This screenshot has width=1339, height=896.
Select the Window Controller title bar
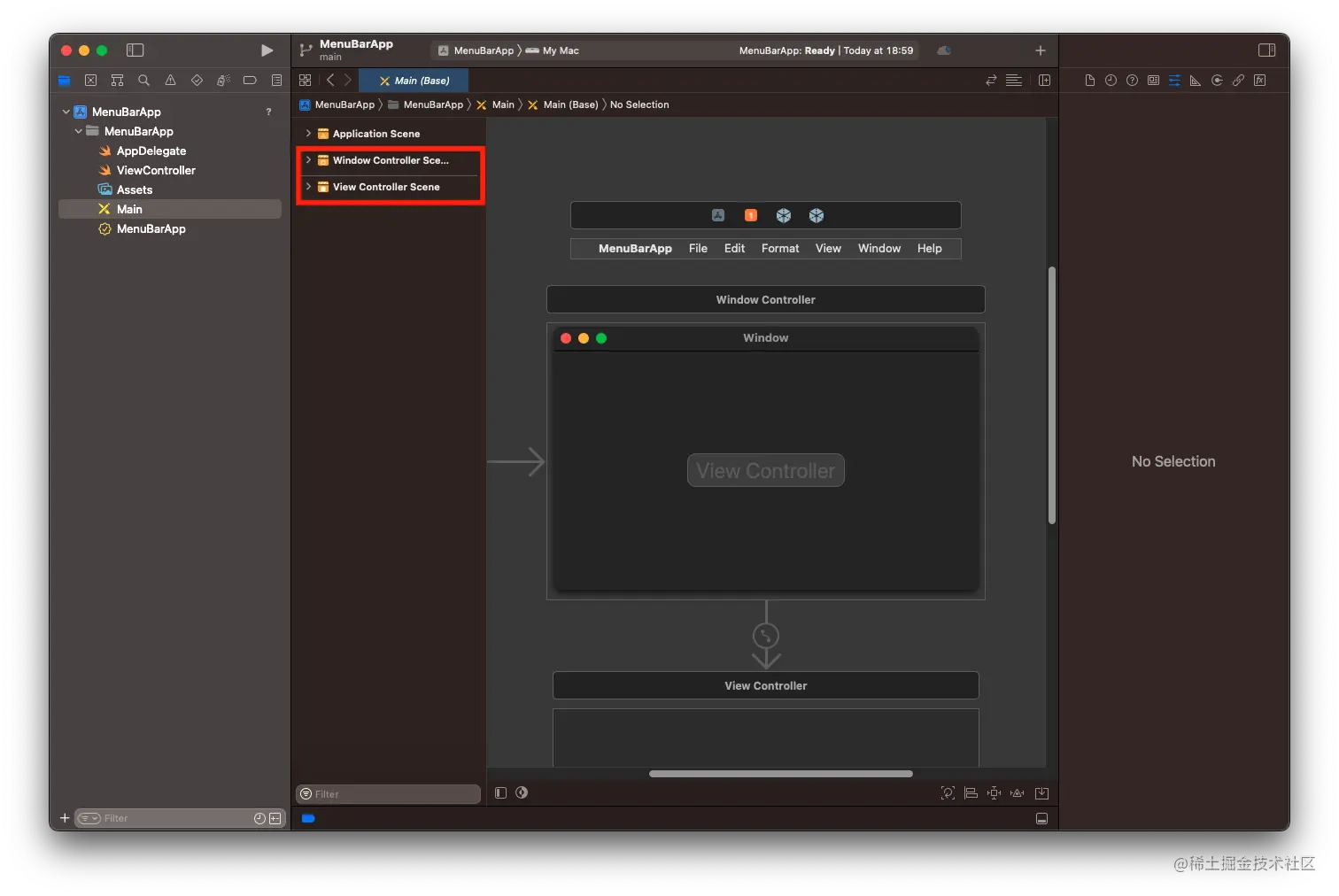[765, 299]
